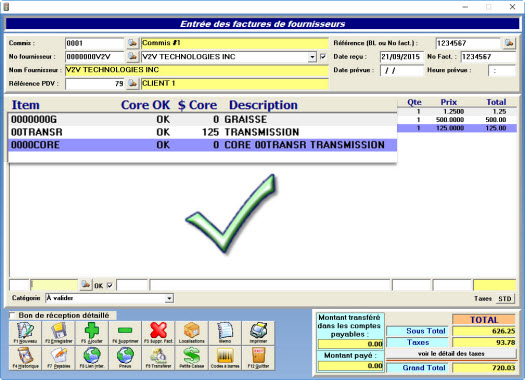The image size is (525, 380).
Task: Toggle Bon de réception détaillé checkbox
Action: click(13, 315)
